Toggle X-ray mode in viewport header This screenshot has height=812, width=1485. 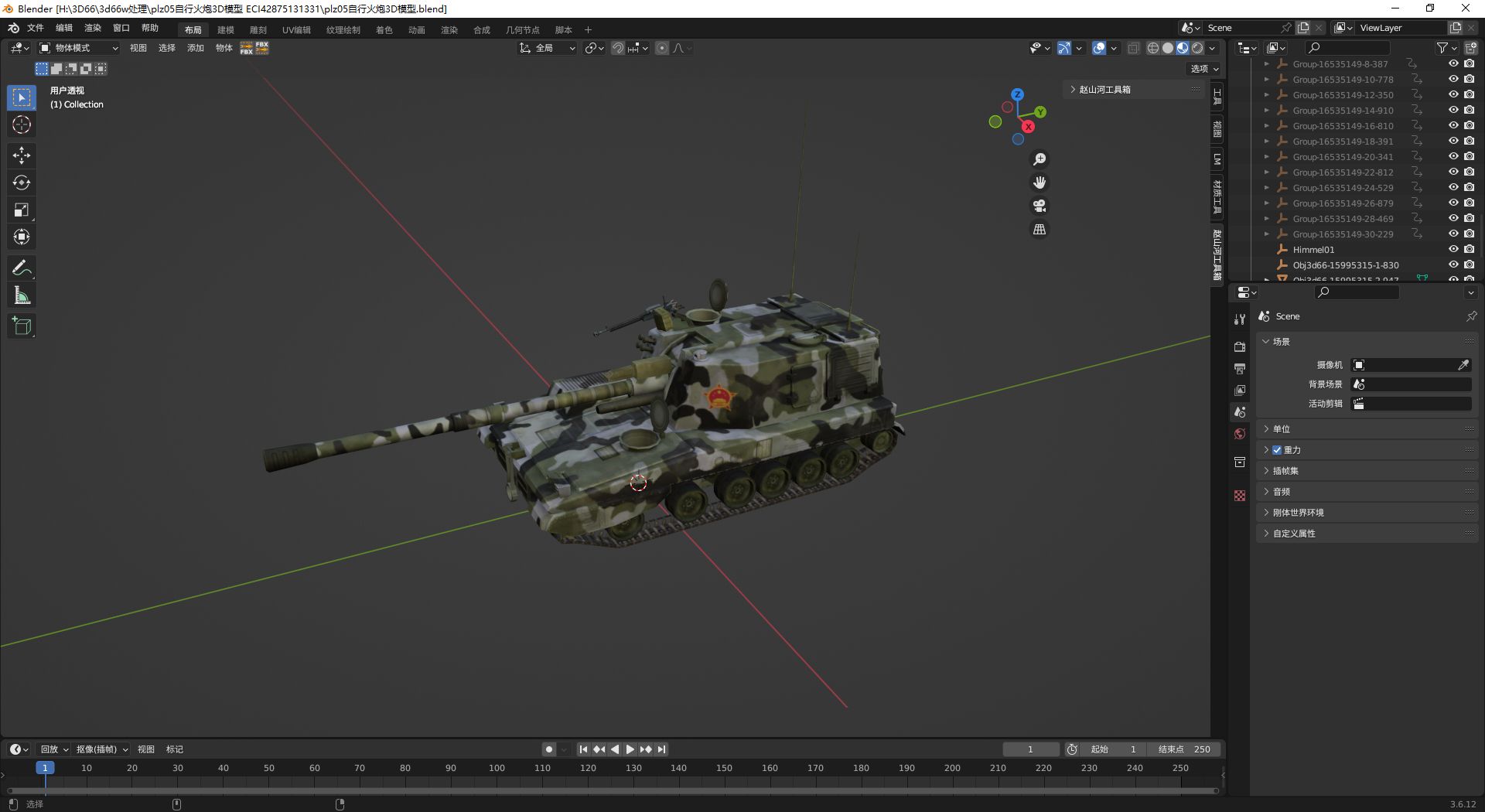(1133, 48)
